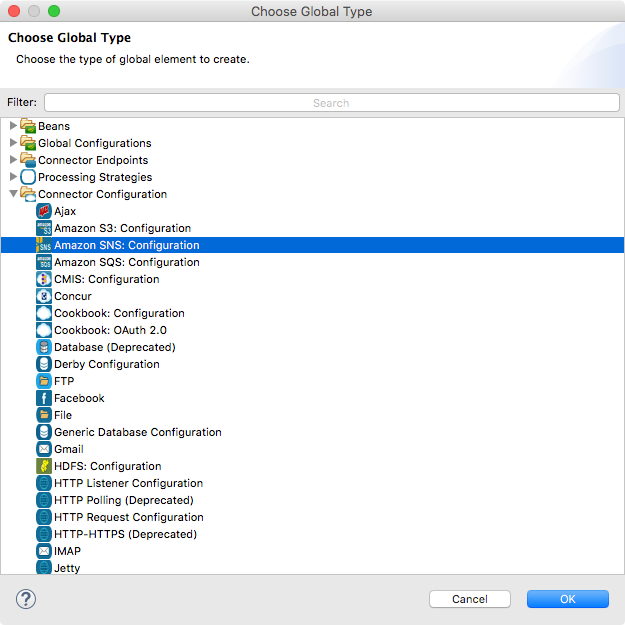Click the Amazon S3 icon
The width and height of the screenshot is (625, 625).
point(44,228)
